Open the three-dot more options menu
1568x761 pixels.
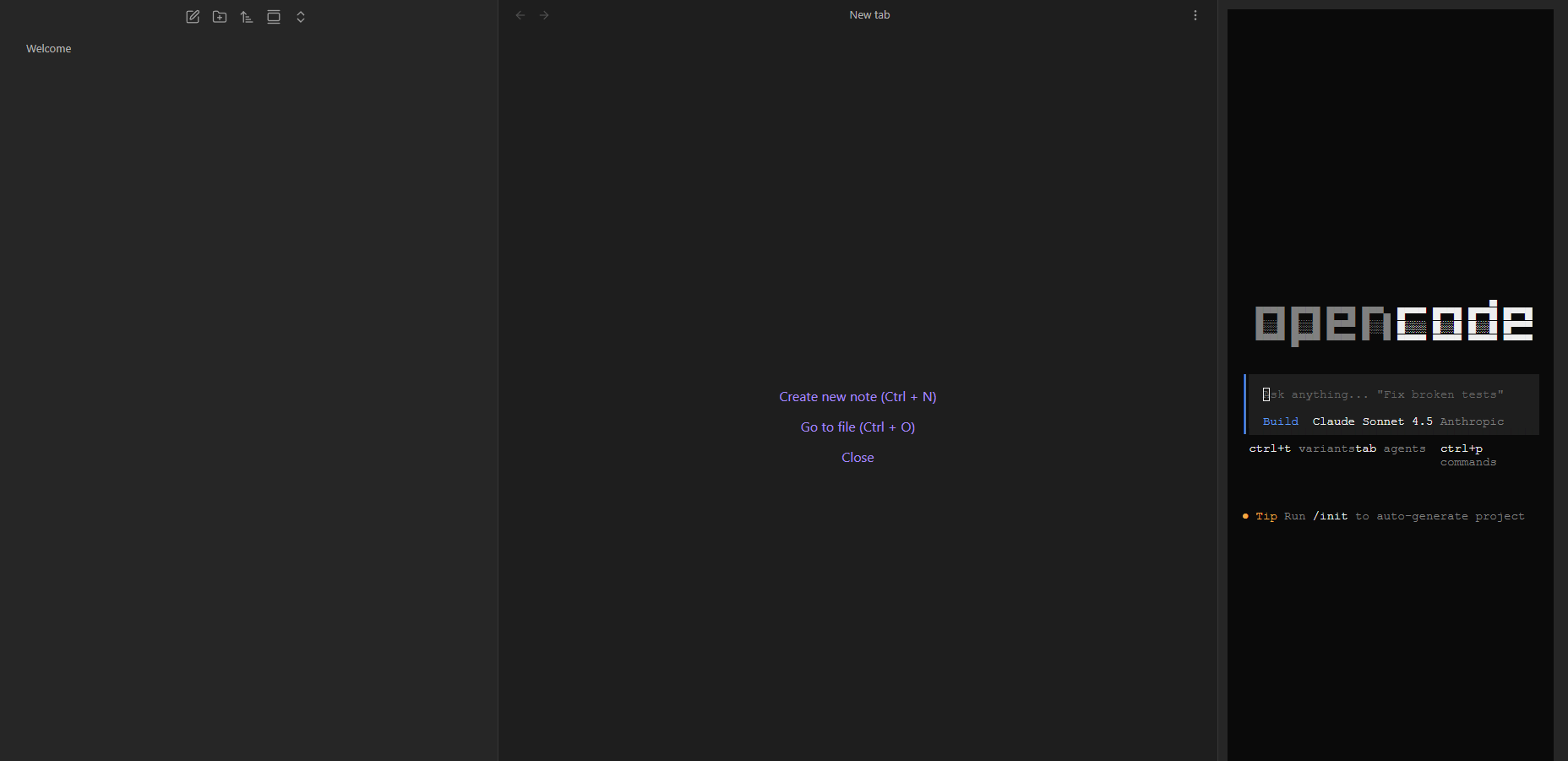1195,15
